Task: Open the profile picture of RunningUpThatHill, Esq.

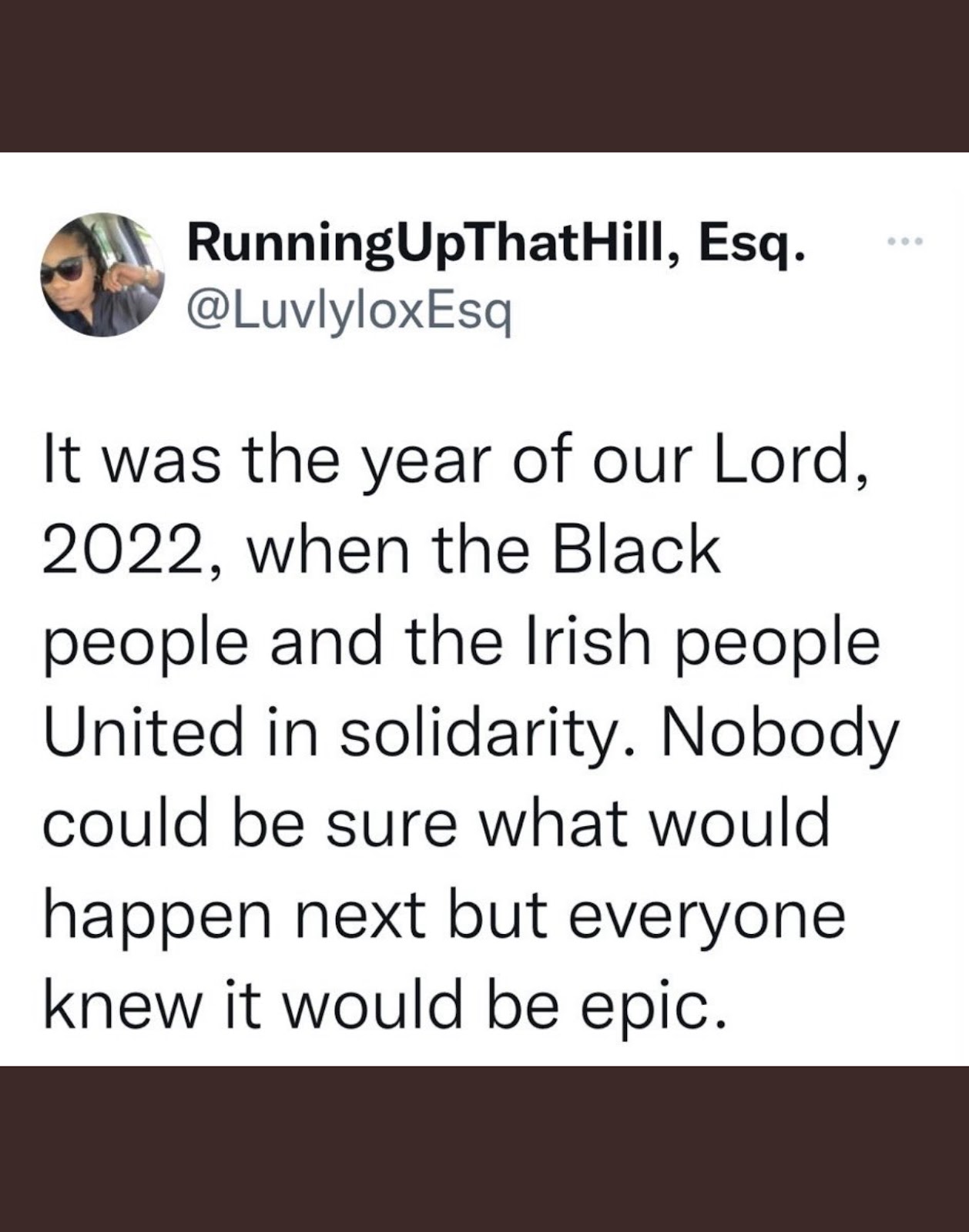Action: pyautogui.click(x=102, y=274)
